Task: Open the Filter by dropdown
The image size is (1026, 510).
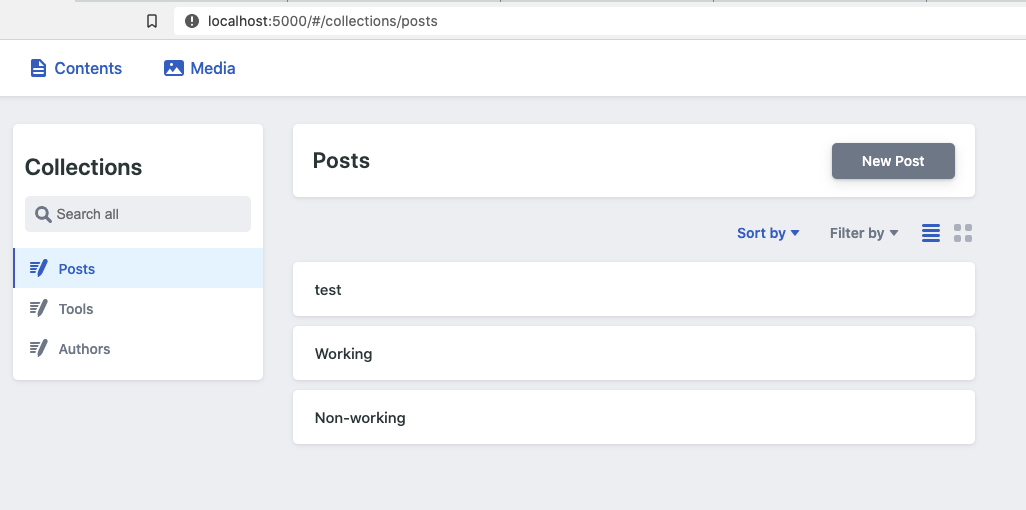Action: [864, 233]
